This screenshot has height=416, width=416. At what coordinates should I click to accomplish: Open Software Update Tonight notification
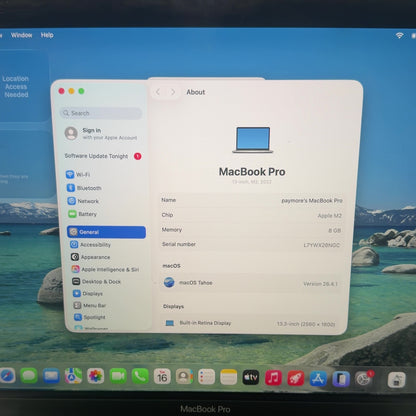103,156
